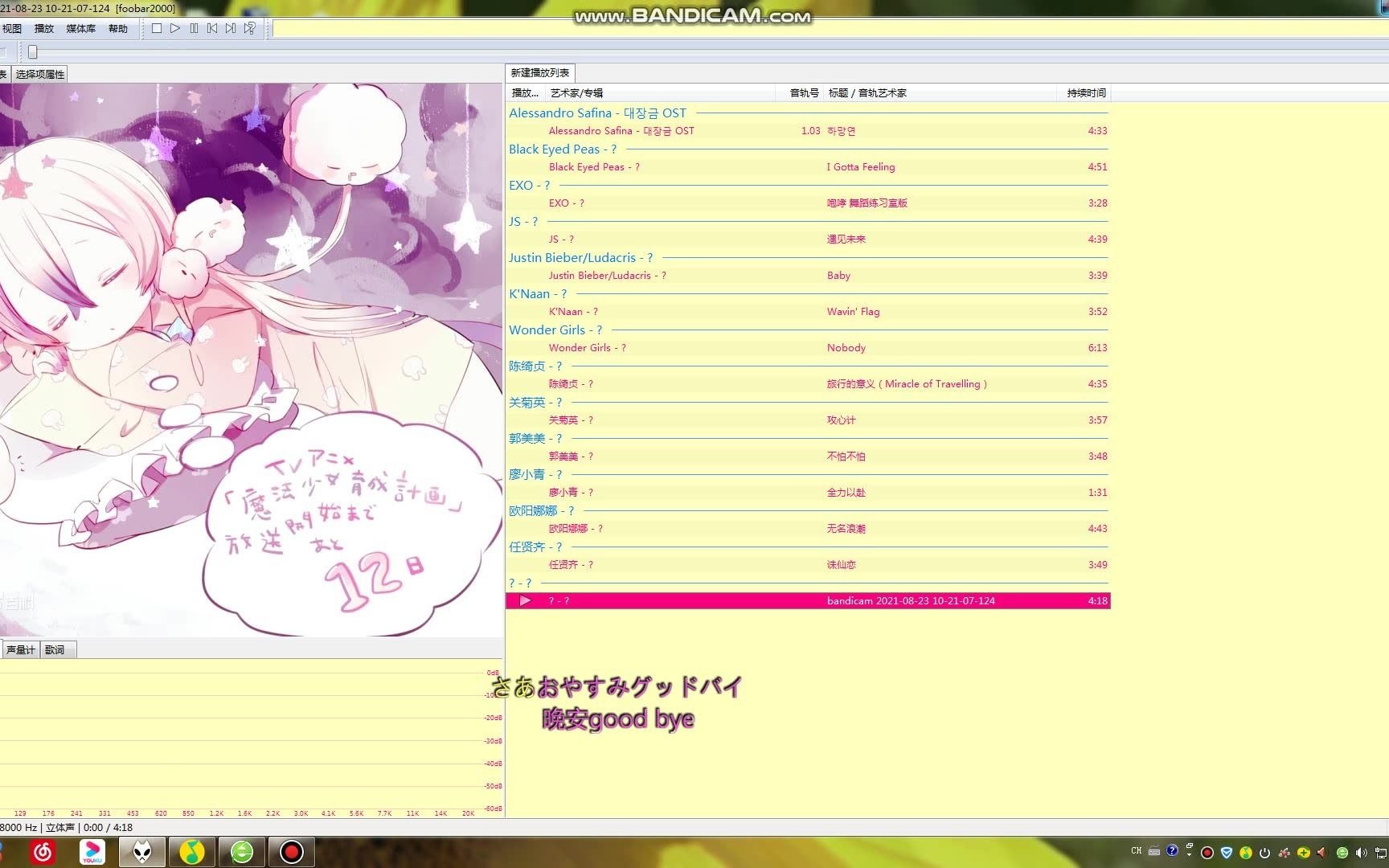The width and height of the screenshot is (1389, 868).
Task: Open the green circular arrows taskbar app
Action: [x=242, y=852]
